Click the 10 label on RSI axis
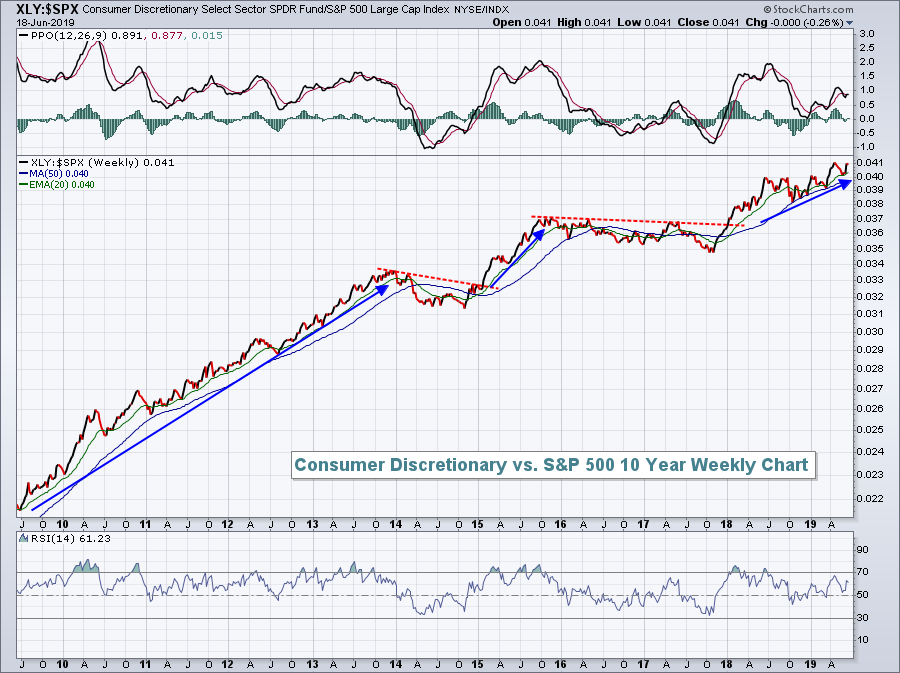This screenshot has height=673, width=900. point(863,640)
